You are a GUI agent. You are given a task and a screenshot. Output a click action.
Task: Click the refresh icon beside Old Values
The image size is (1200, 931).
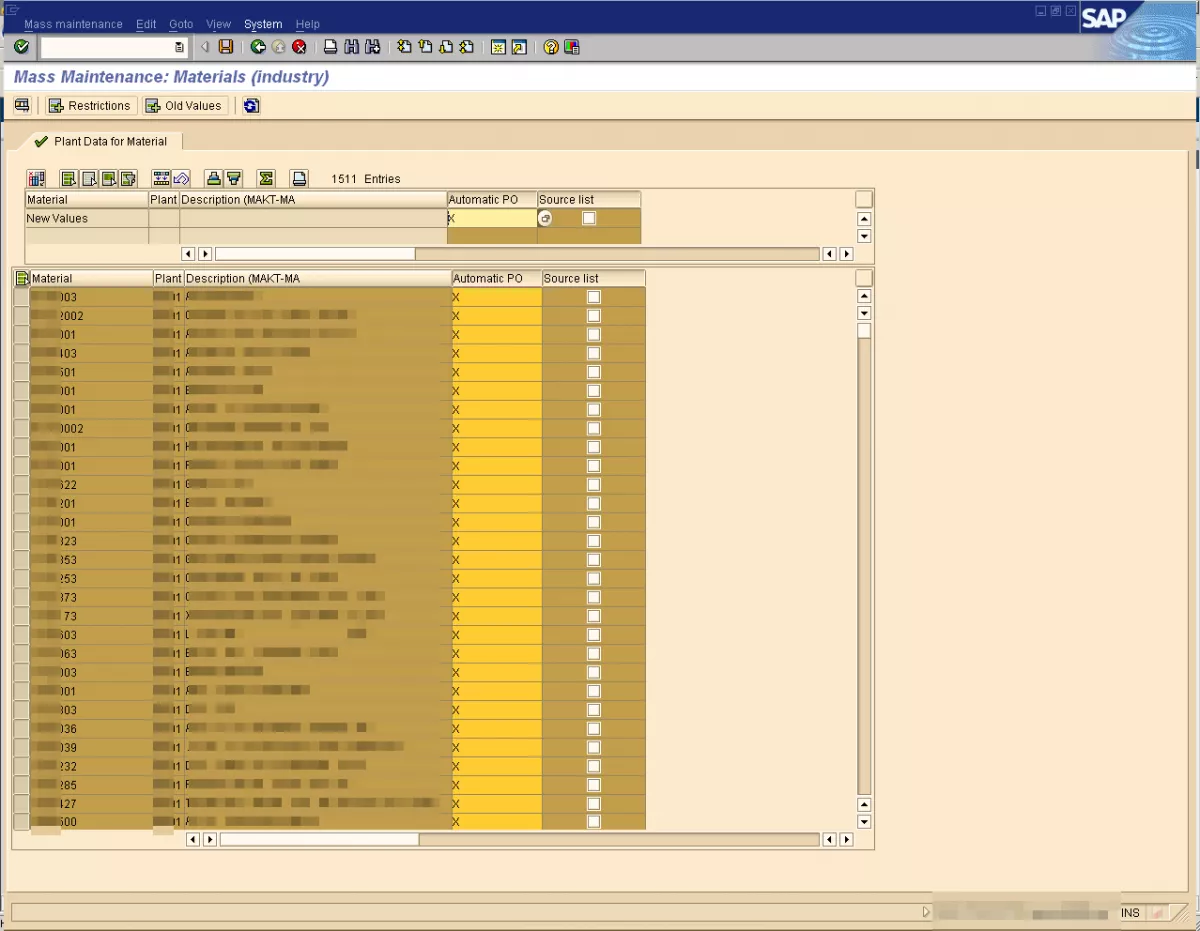point(251,106)
